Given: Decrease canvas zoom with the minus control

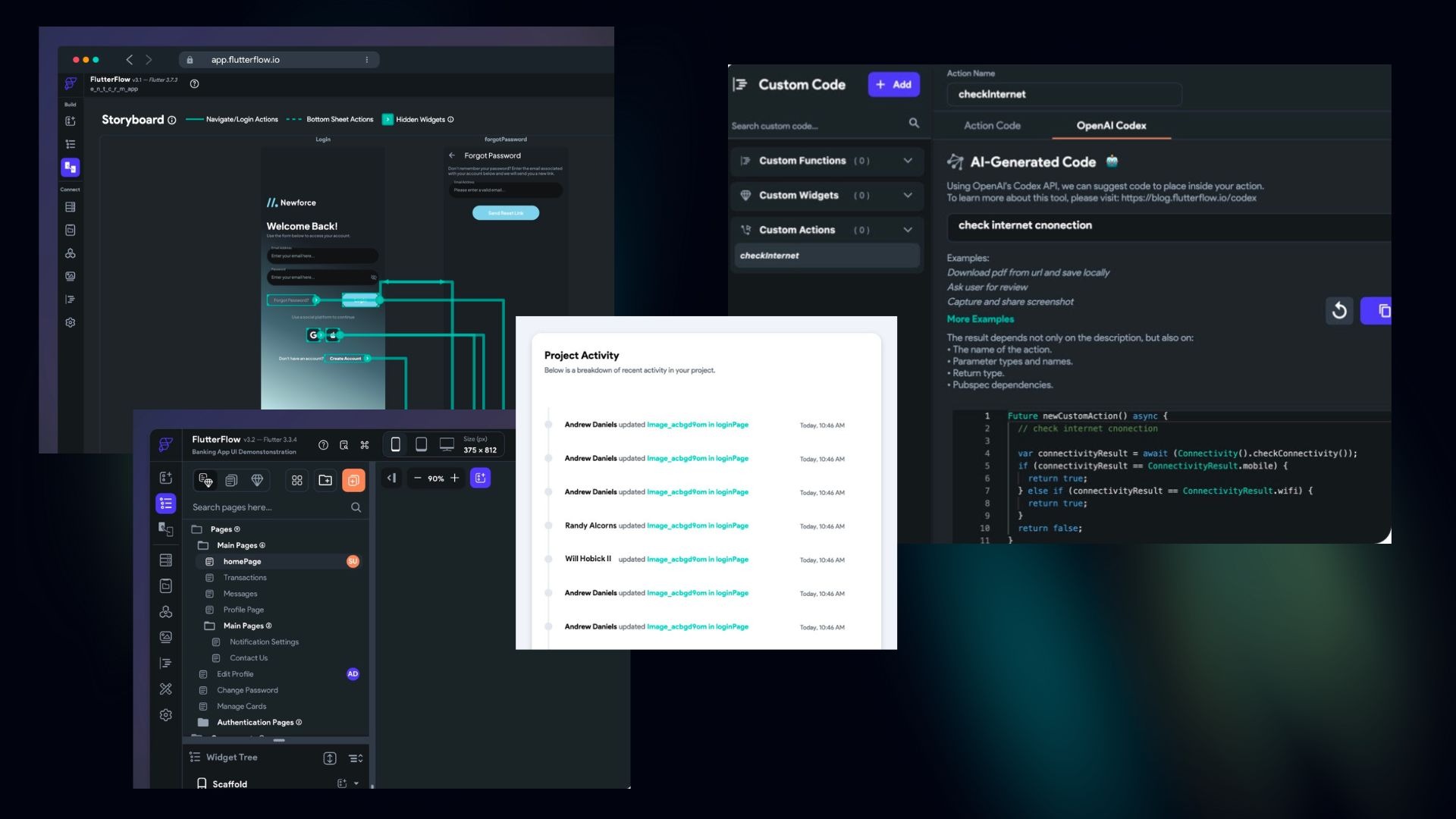Looking at the screenshot, I should (x=418, y=479).
